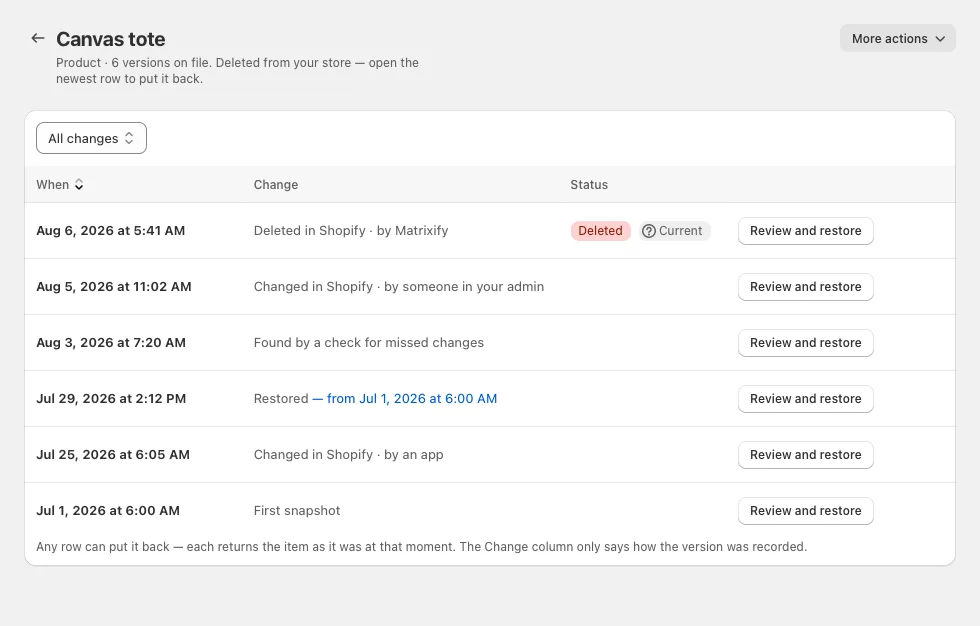Toggle sort arrows next to When header
Image resolution: width=980 pixels, height=626 pixels.
pyautogui.click(x=79, y=184)
